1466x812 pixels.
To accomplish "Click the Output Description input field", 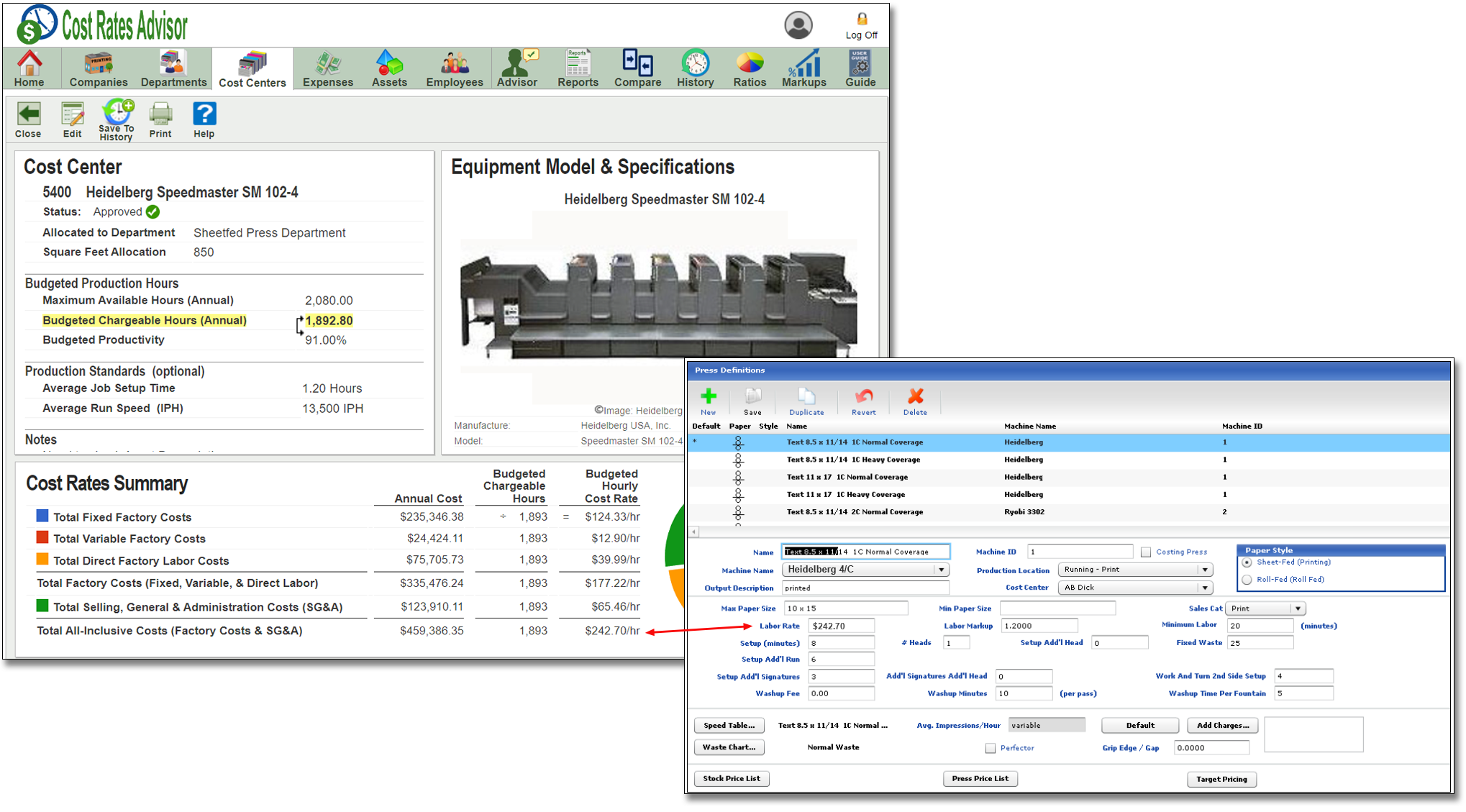I will pyautogui.click(x=865, y=588).
